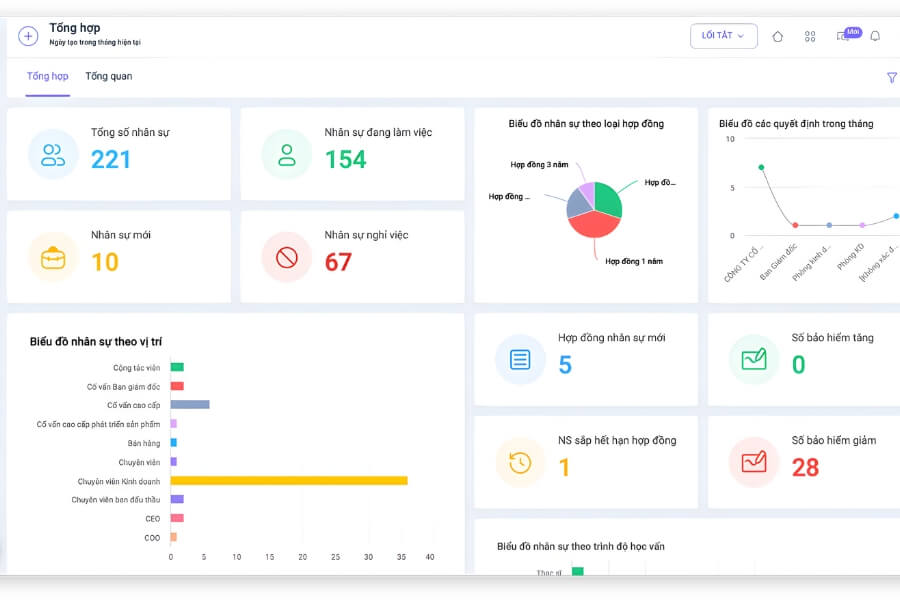The width and height of the screenshot is (900, 600).
Task: Click the Nhân sự nghỉ việc prohibited icon
Action: [x=287, y=258]
